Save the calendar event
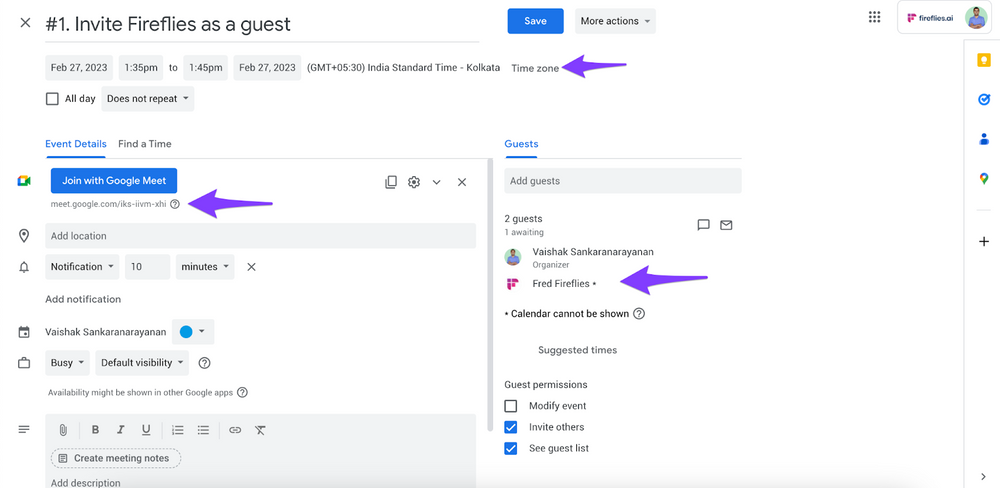1000x488 pixels. click(x=535, y=21)
